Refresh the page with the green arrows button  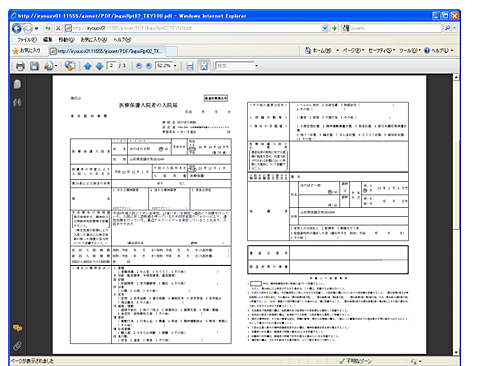point(48,28)
